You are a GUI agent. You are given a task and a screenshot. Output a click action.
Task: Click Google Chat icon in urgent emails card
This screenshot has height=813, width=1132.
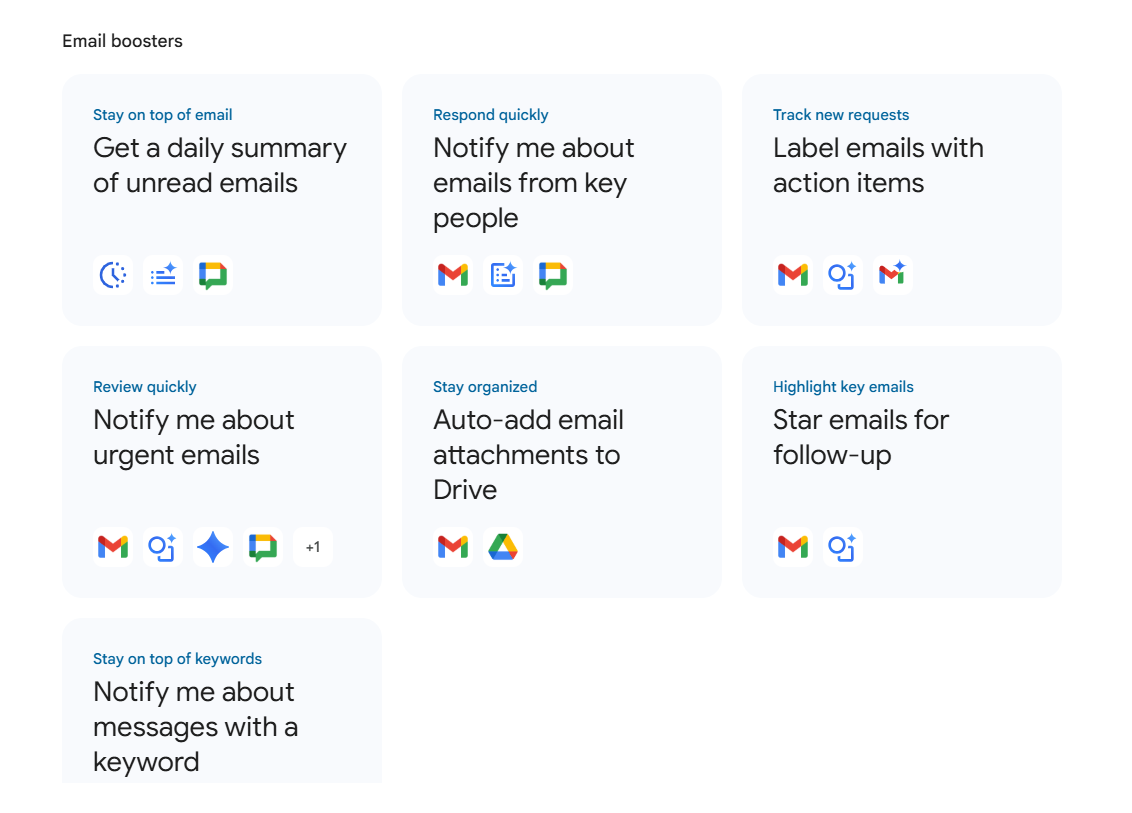263,547
